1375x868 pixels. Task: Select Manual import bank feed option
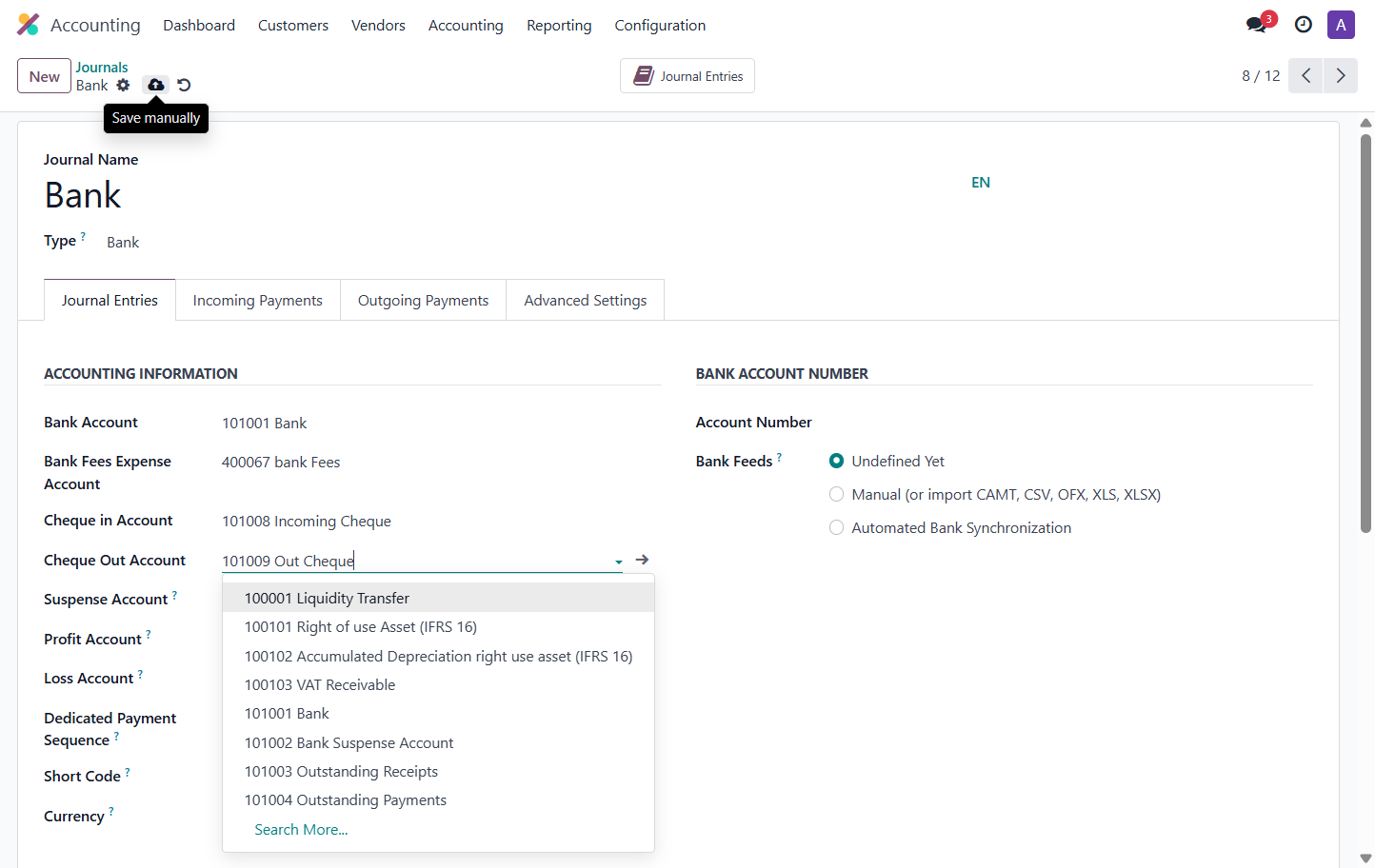(x=837, y=494)
